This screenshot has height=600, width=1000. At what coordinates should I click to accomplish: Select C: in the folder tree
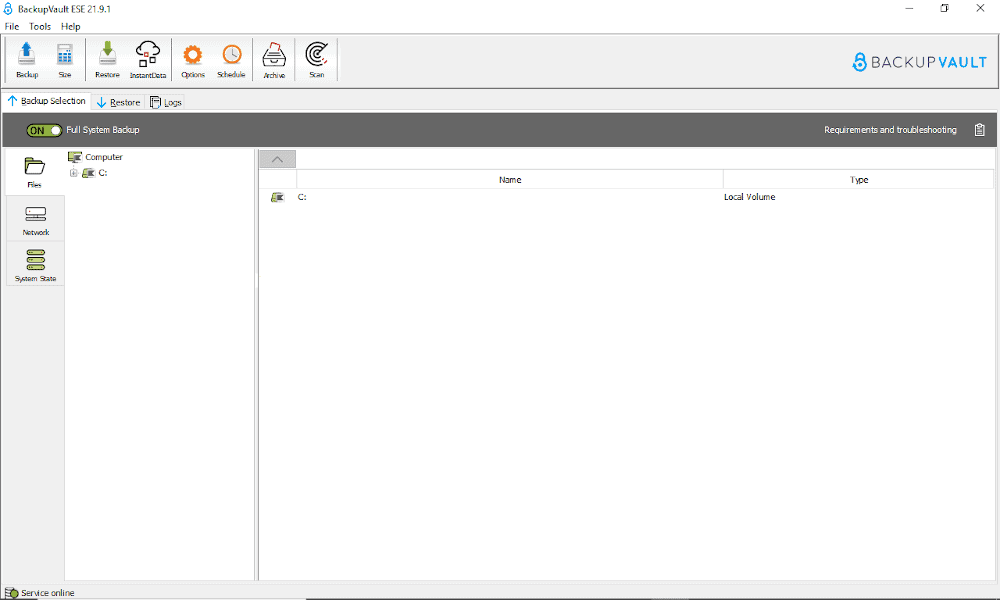click(x=103, y=173)
